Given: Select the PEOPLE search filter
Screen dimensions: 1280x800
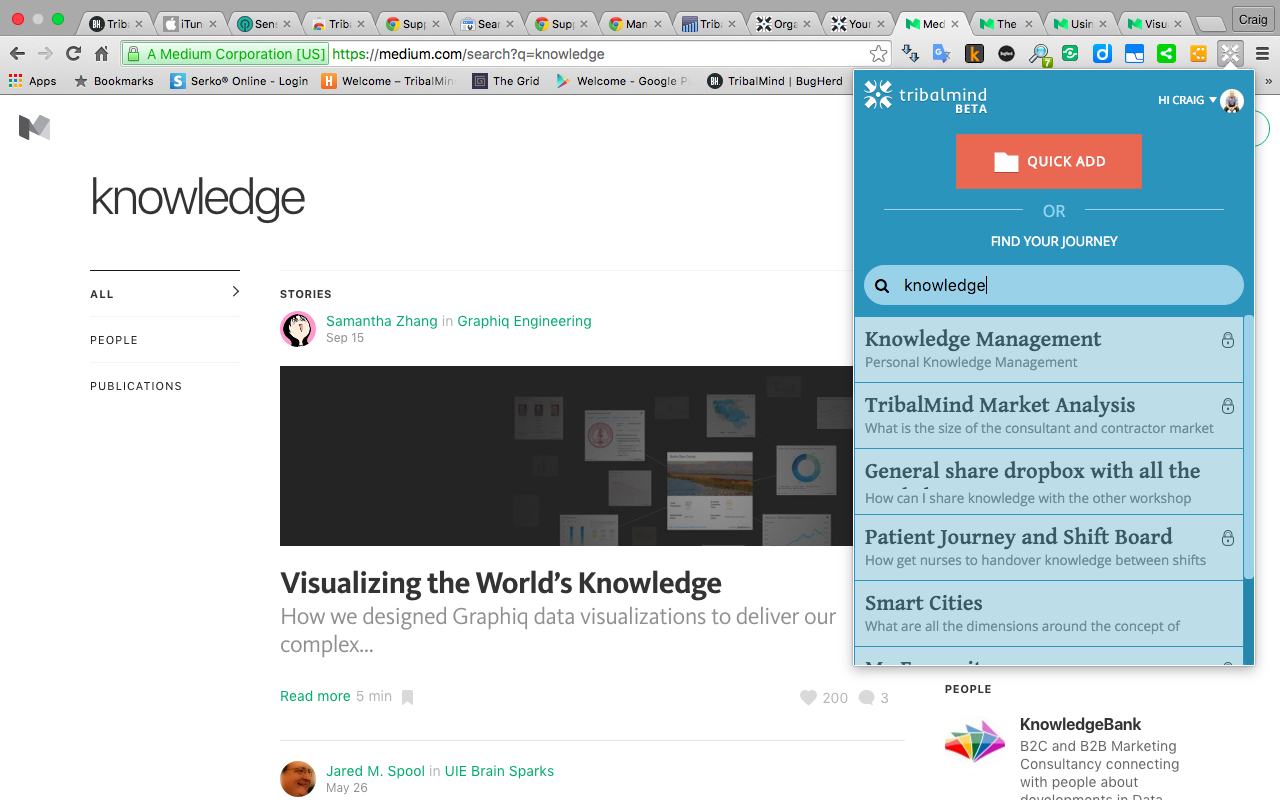Looking at the screenshot, I should tap(114, 340).
